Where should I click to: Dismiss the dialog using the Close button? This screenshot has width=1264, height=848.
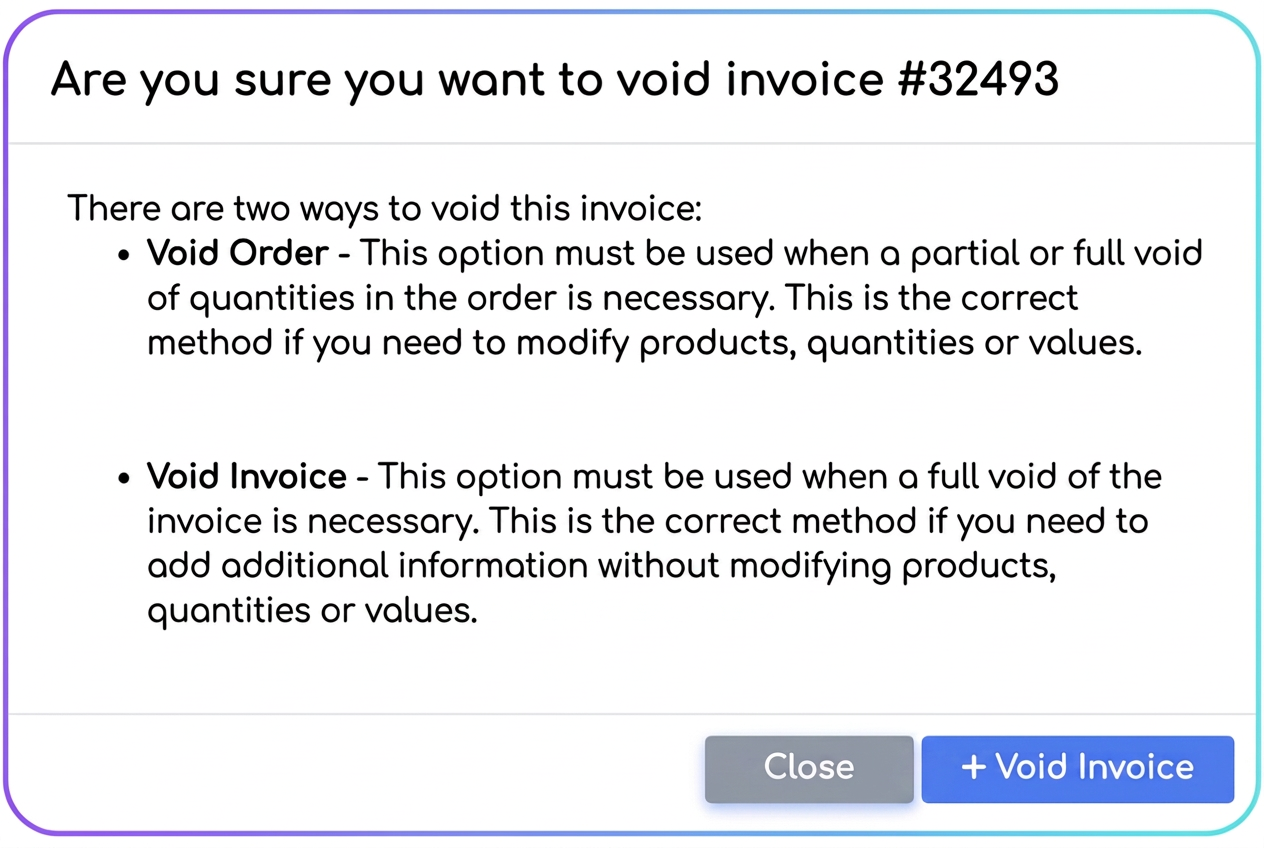809,769
